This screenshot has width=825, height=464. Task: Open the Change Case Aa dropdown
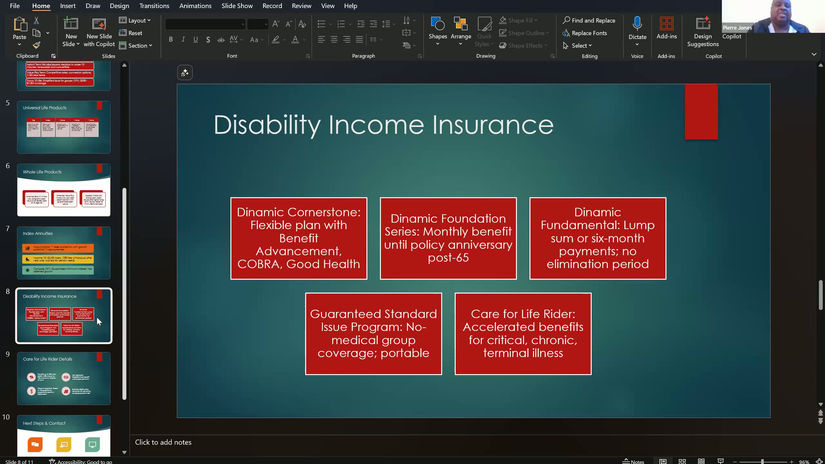coord(256,40)
